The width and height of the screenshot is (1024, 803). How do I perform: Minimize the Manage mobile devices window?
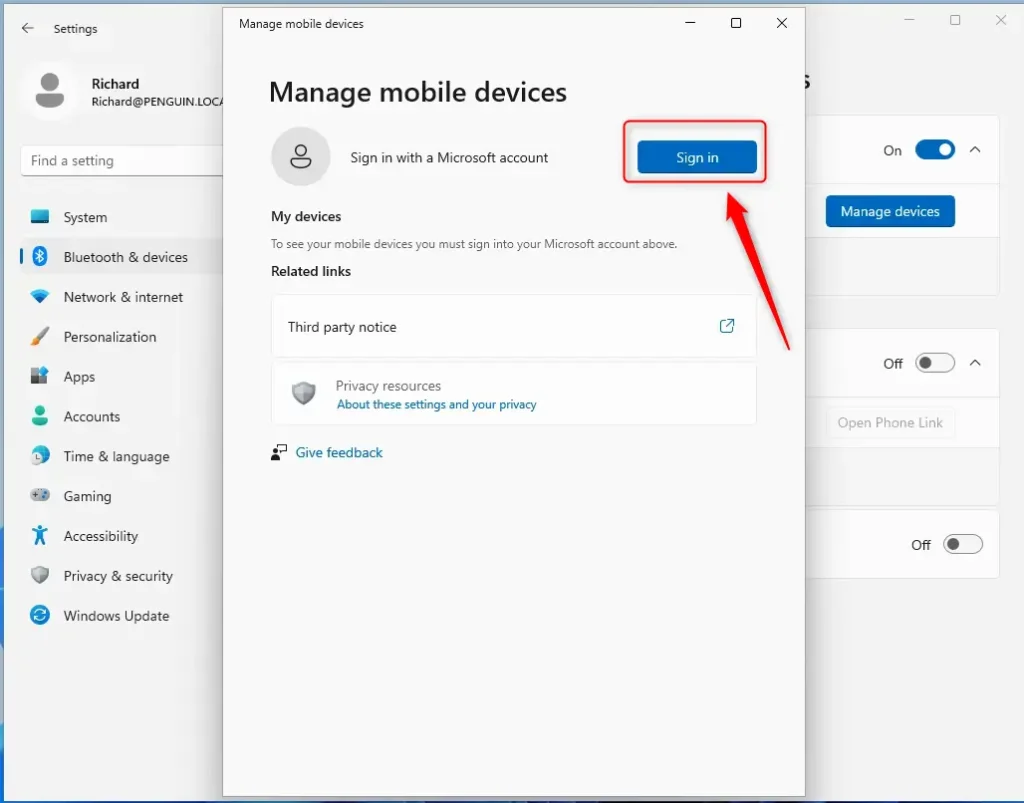coord(690,23)
